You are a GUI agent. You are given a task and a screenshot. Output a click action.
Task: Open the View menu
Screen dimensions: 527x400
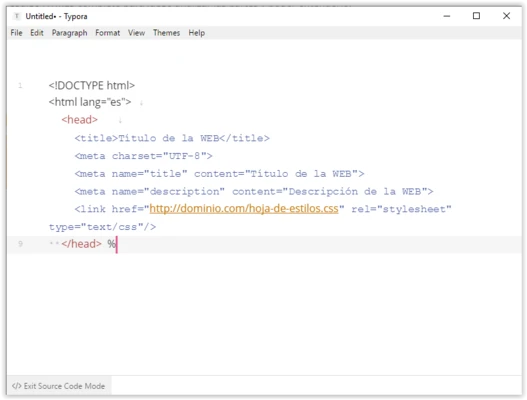(x=136, y=33)
